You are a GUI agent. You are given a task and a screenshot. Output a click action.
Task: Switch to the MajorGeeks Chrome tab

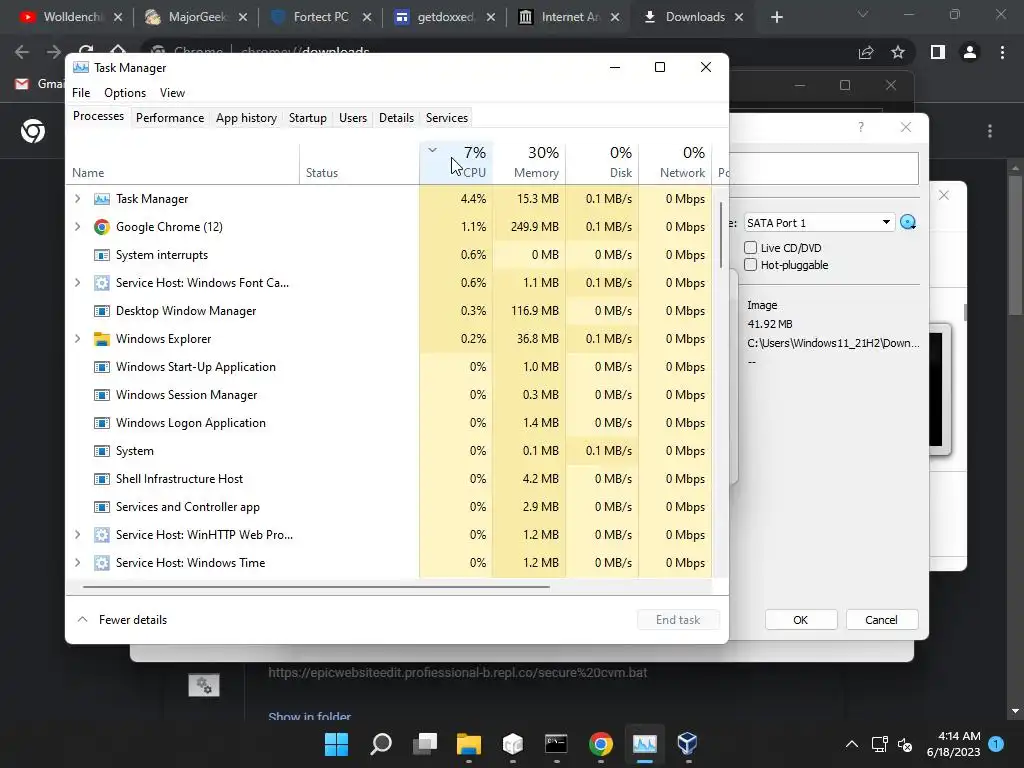coord(195,17)
